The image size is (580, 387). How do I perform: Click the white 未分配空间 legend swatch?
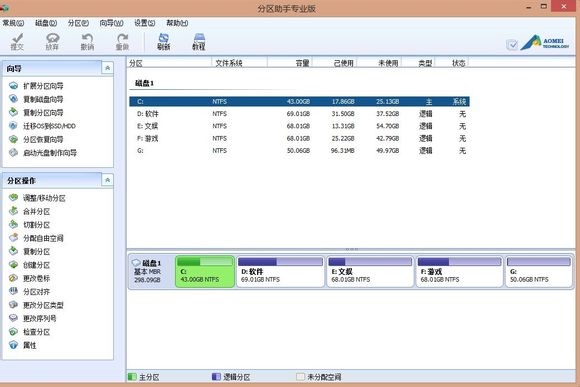coord(300,377)
